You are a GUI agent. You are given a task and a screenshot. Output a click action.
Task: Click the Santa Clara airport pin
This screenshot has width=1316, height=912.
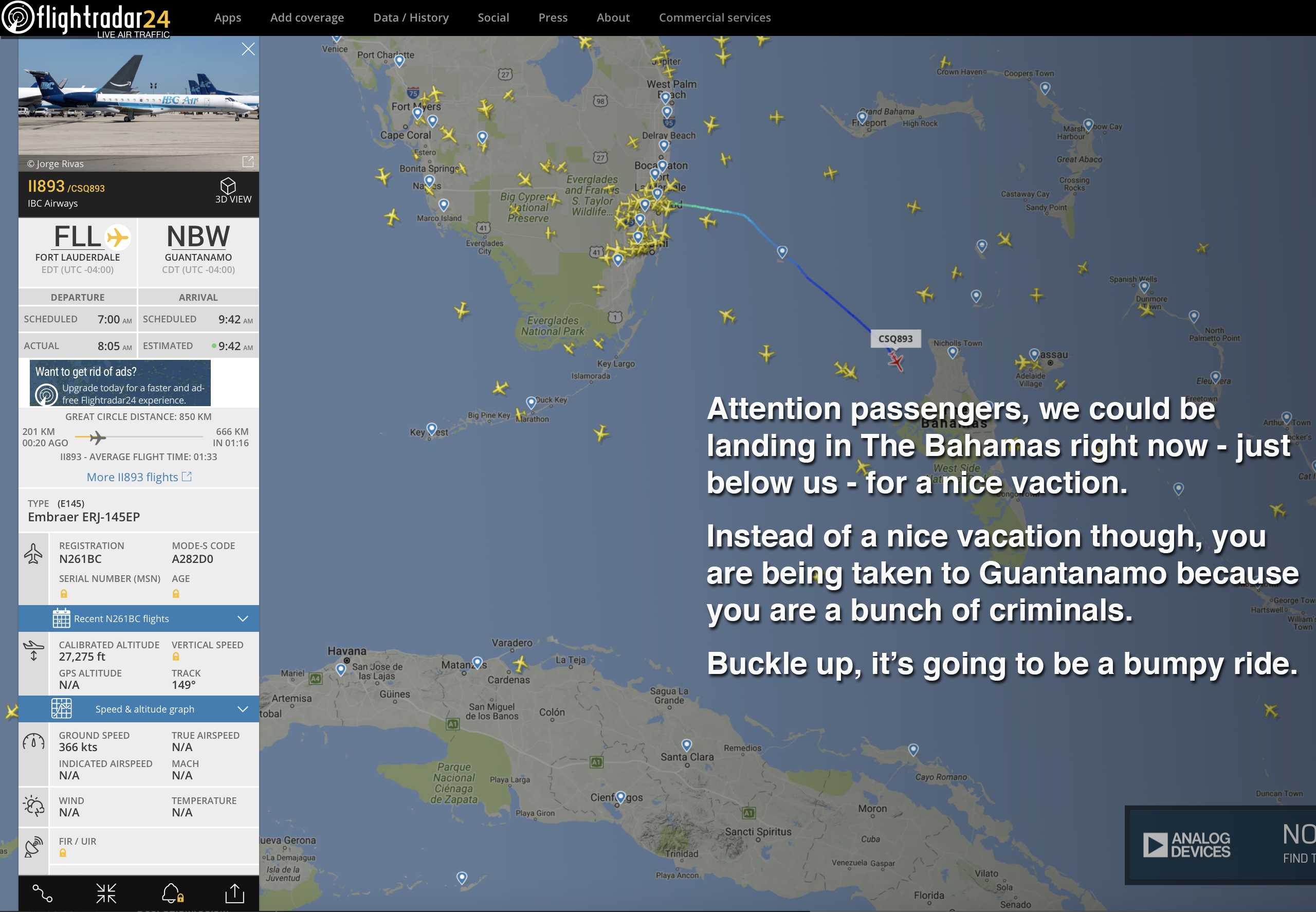click(x=687, y=744)
